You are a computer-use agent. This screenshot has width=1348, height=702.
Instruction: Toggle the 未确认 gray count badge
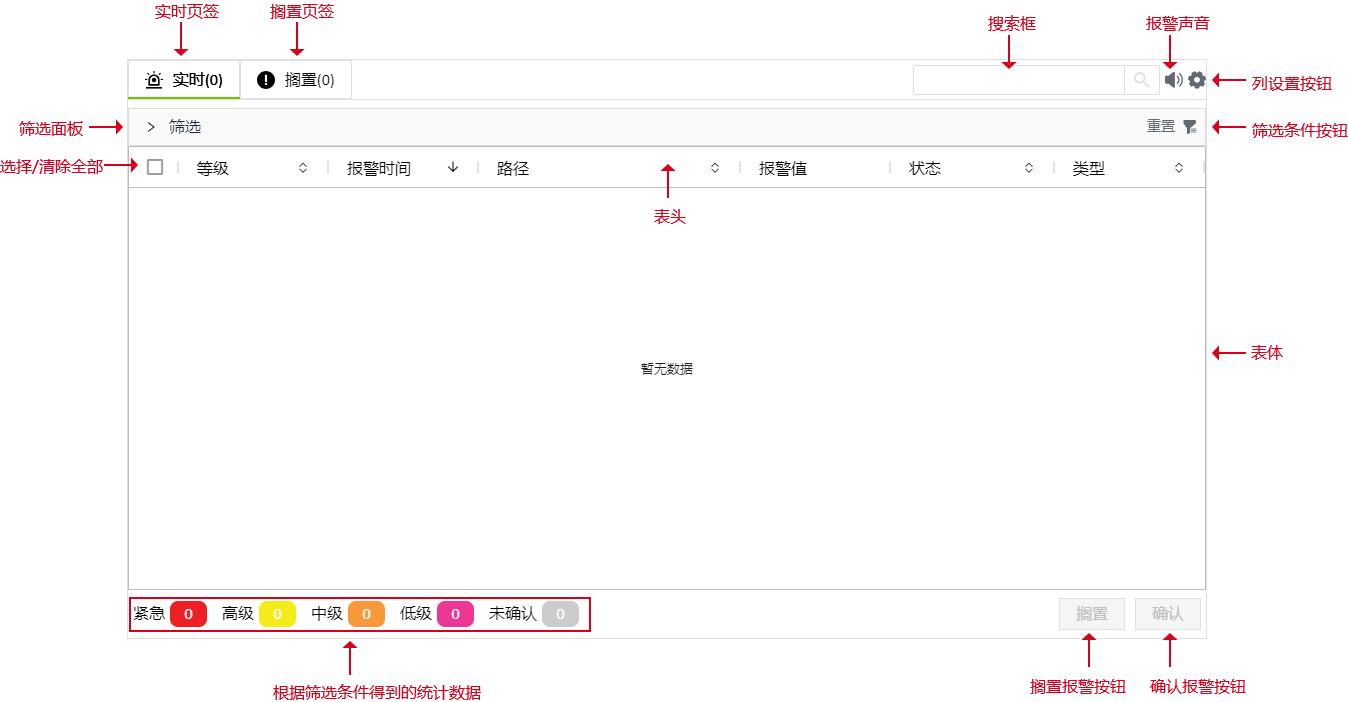coord(560,614)
